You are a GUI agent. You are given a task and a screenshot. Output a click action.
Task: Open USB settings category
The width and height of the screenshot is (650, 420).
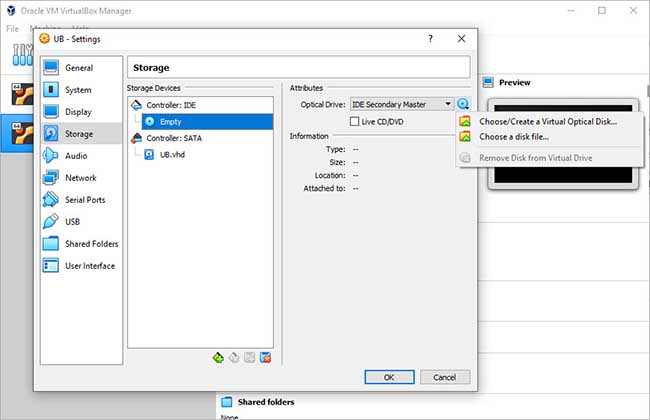point(81,222)
